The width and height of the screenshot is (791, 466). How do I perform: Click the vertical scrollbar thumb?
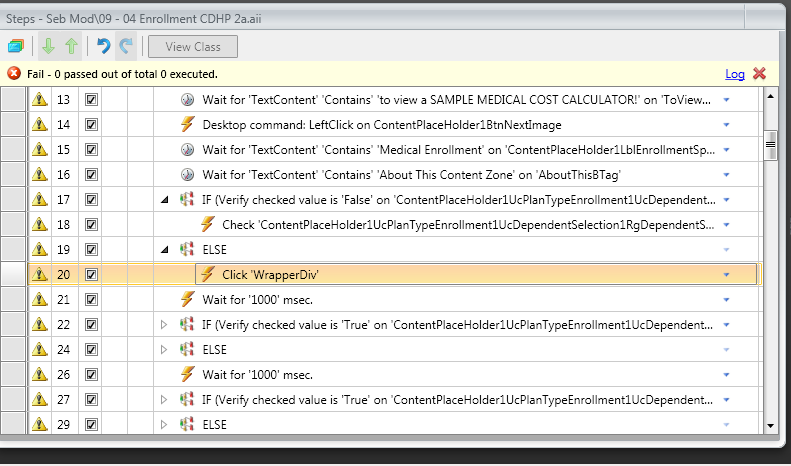click(x=771, y=145)
